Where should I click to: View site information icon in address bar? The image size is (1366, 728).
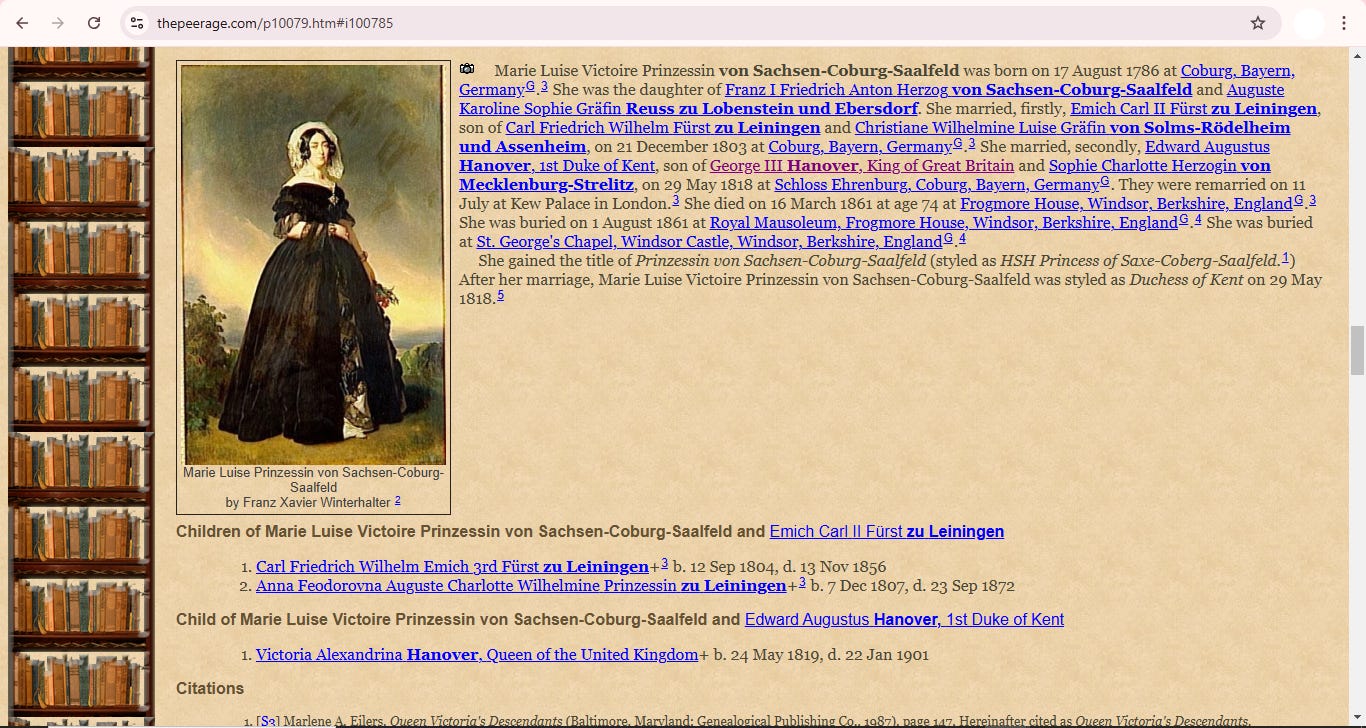(x=137, y=23)
